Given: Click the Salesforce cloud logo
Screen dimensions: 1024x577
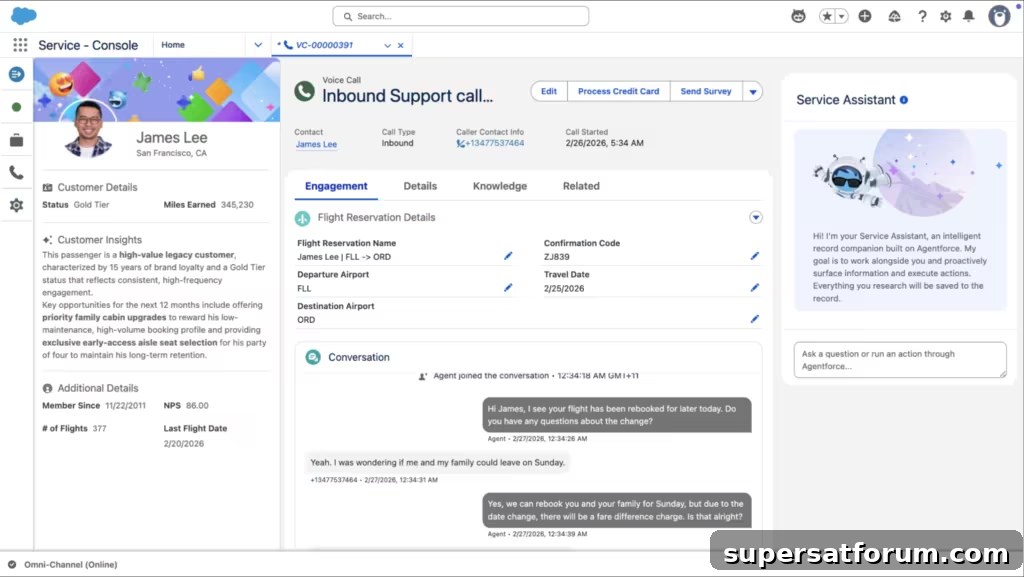Looking at the screenshot, I should pyautogui.click(x=24, y=16).
